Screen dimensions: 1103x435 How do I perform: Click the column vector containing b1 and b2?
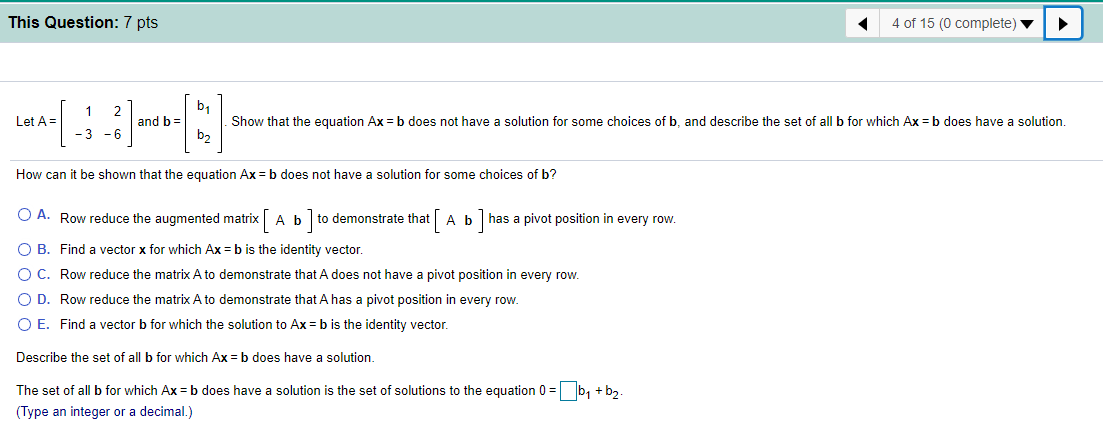(x=204, y=120)
